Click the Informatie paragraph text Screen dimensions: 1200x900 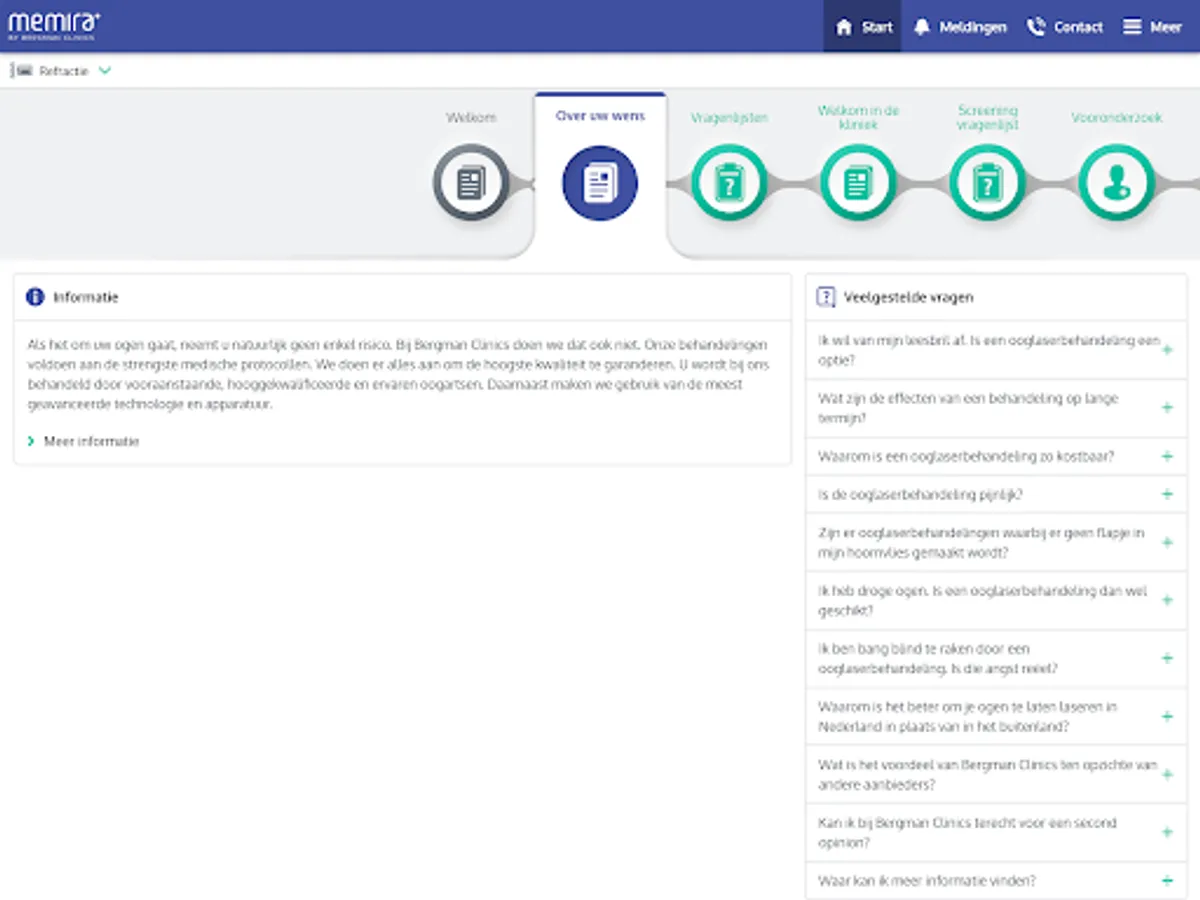(399, 376)
